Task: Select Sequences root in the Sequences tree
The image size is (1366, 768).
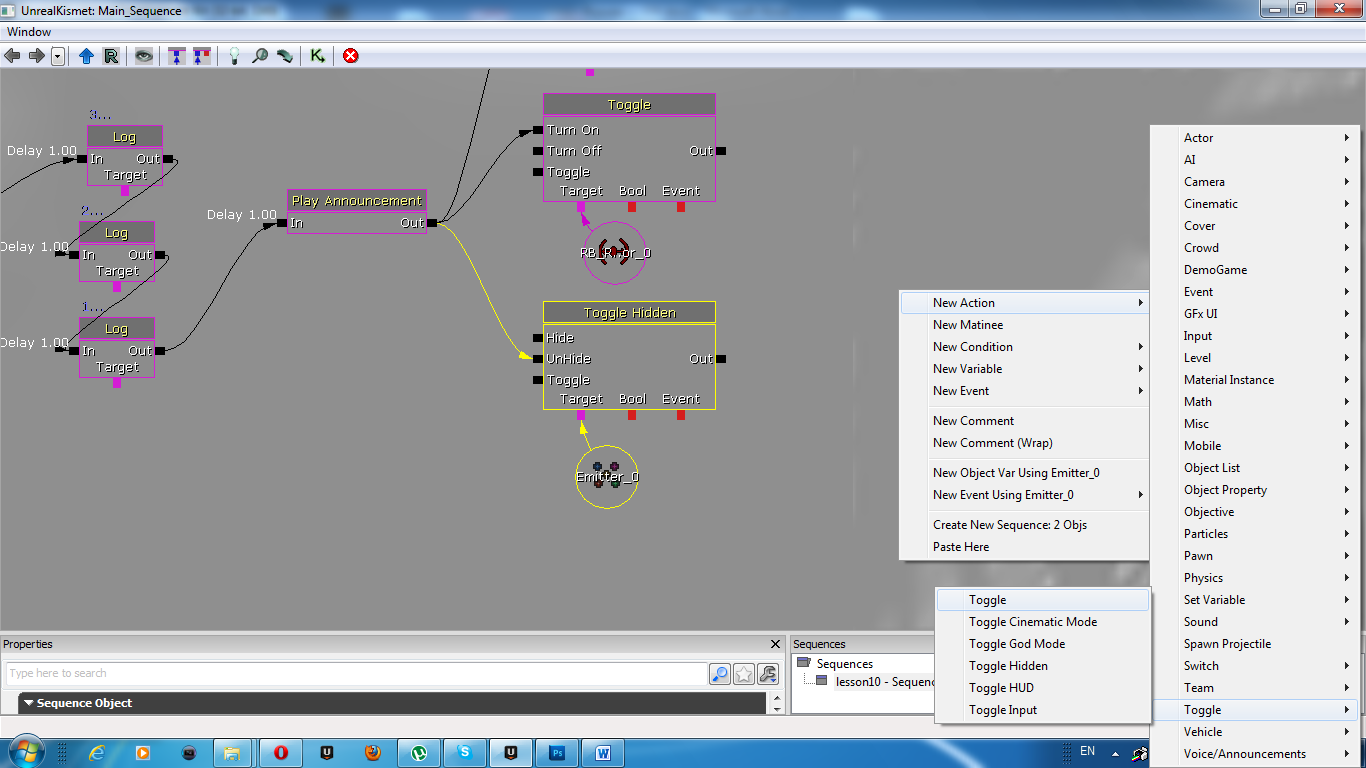Action: [844, 664]
